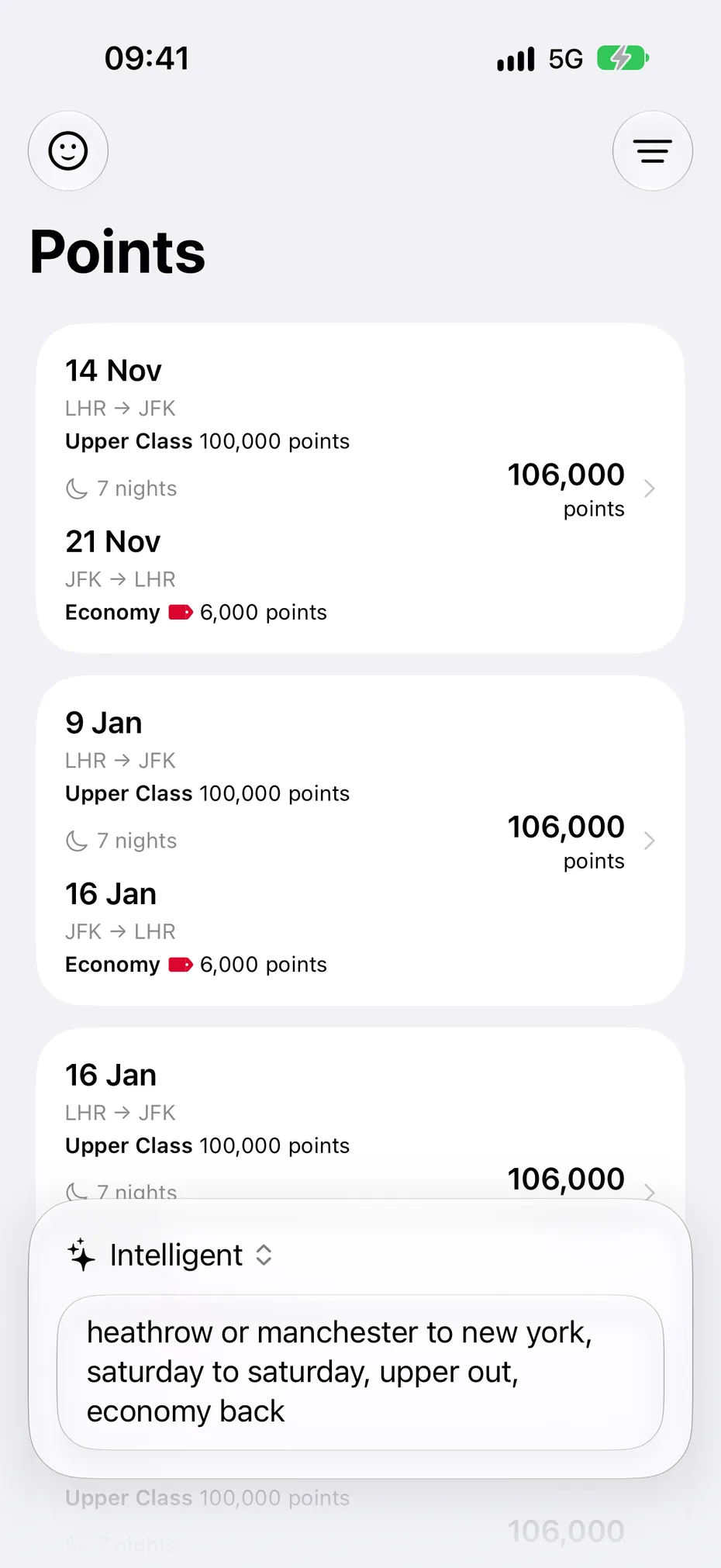Tap the moon icon in the 14 Nov card
The height and width of the screenshot is (1568, 721).
tap(77, 489)
